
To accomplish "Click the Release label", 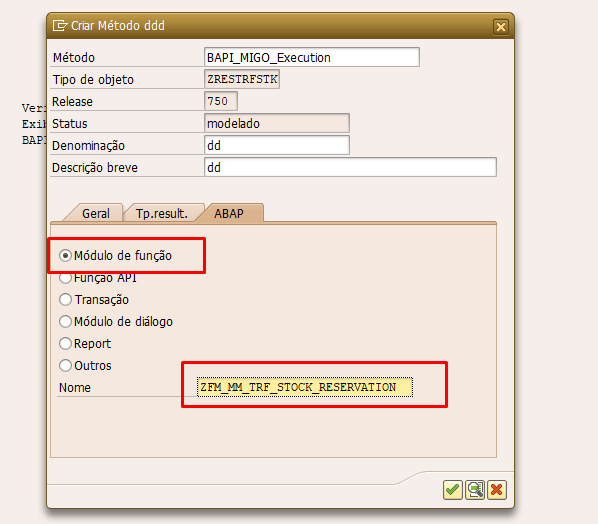I will [72, 101].
